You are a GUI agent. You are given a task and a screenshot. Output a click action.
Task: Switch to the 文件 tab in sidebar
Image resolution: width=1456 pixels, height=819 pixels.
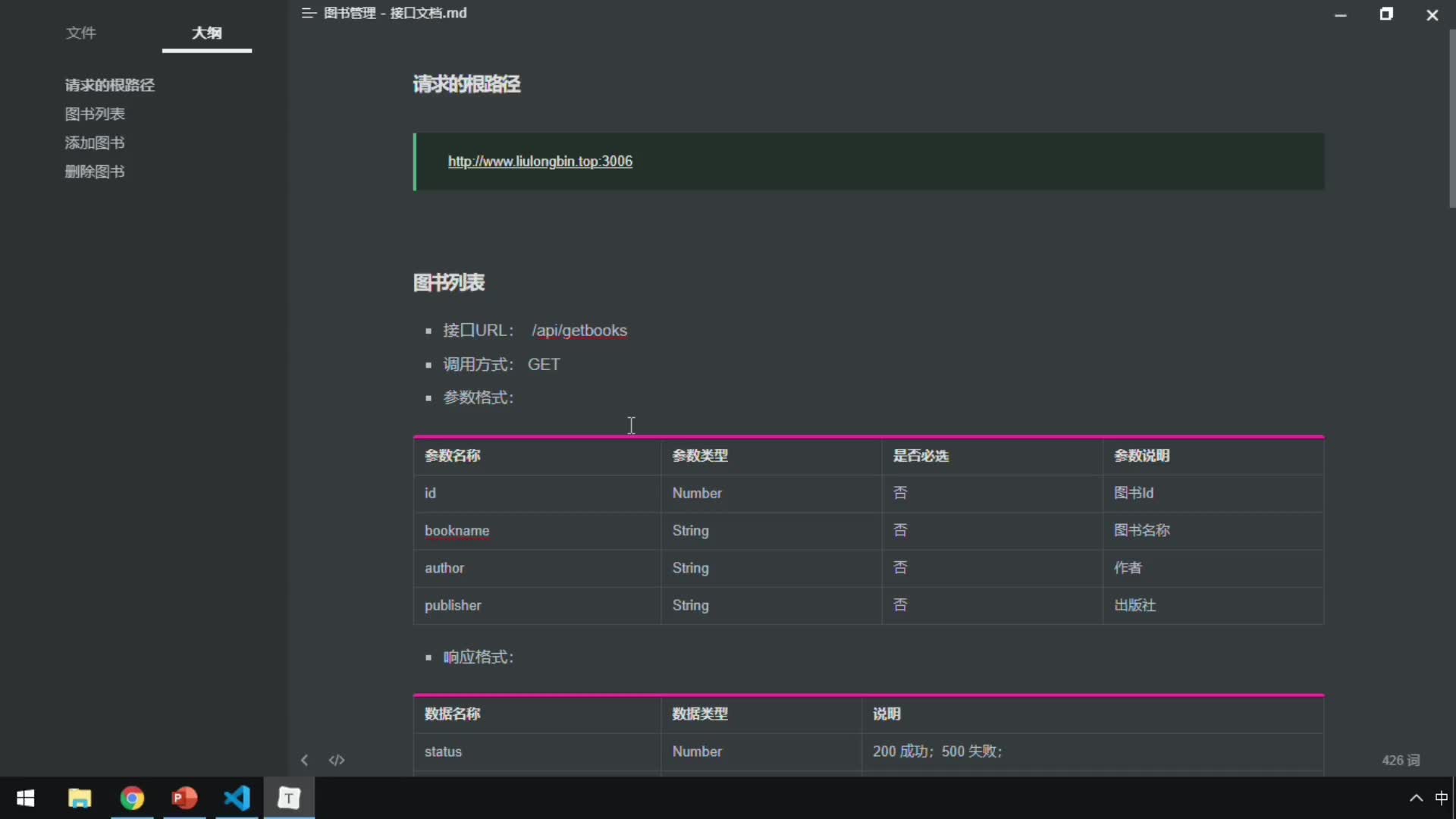coord(81,33)
